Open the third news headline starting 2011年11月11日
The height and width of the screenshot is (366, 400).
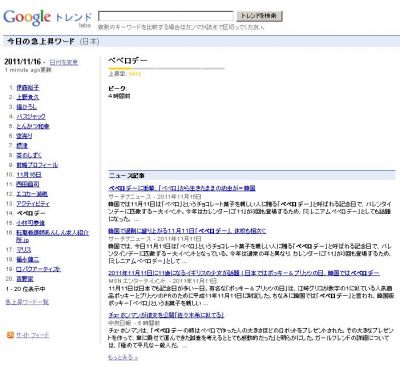(x=244, y=273)
